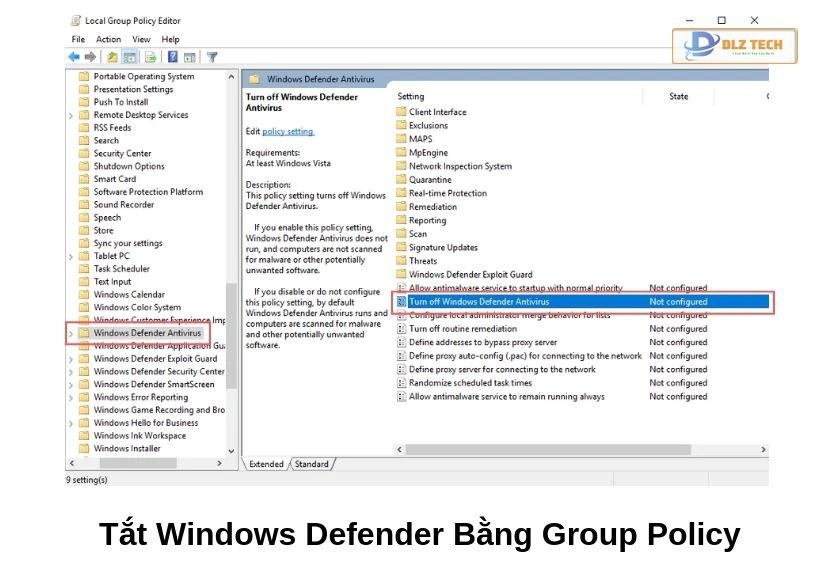
Task: Click the Edit policy setting link
Action: click(288, 131)
